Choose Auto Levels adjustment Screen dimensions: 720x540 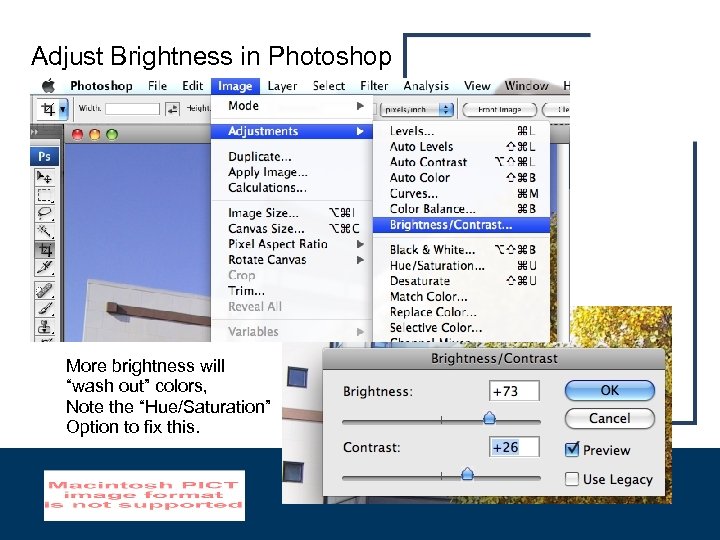click(x=461, y=147)
